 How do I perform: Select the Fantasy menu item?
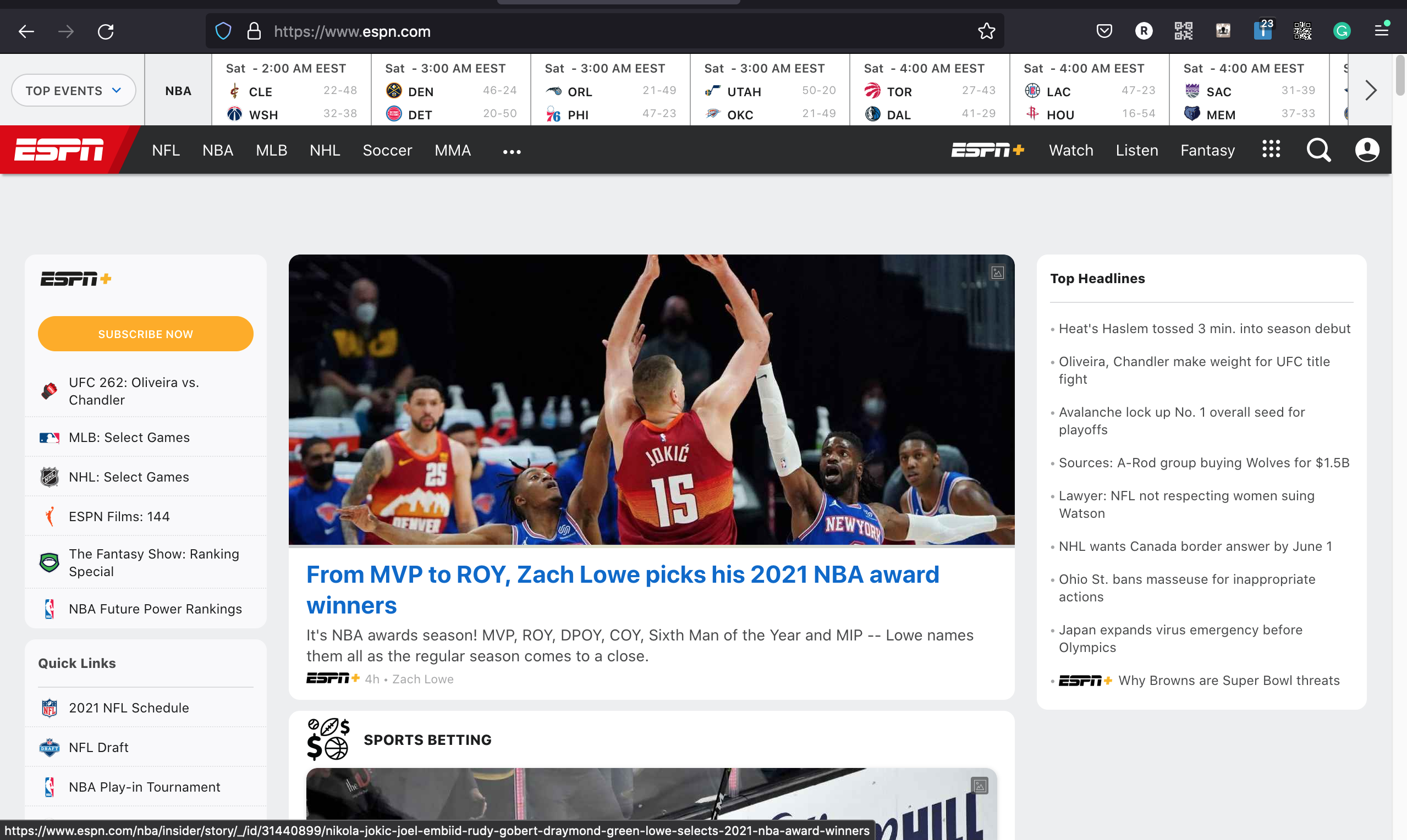(1207, 150)
